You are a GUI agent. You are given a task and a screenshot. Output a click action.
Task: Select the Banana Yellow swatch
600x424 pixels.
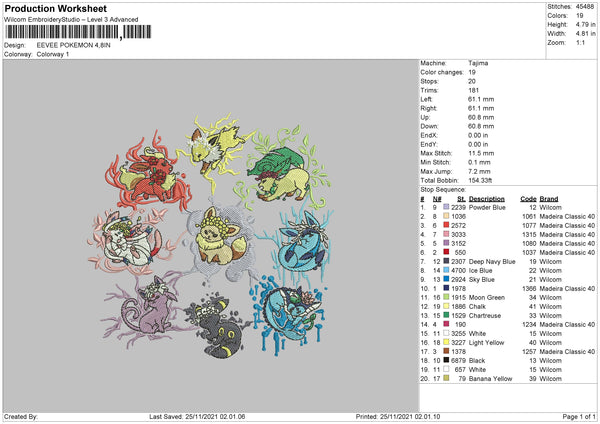point(446,378)
